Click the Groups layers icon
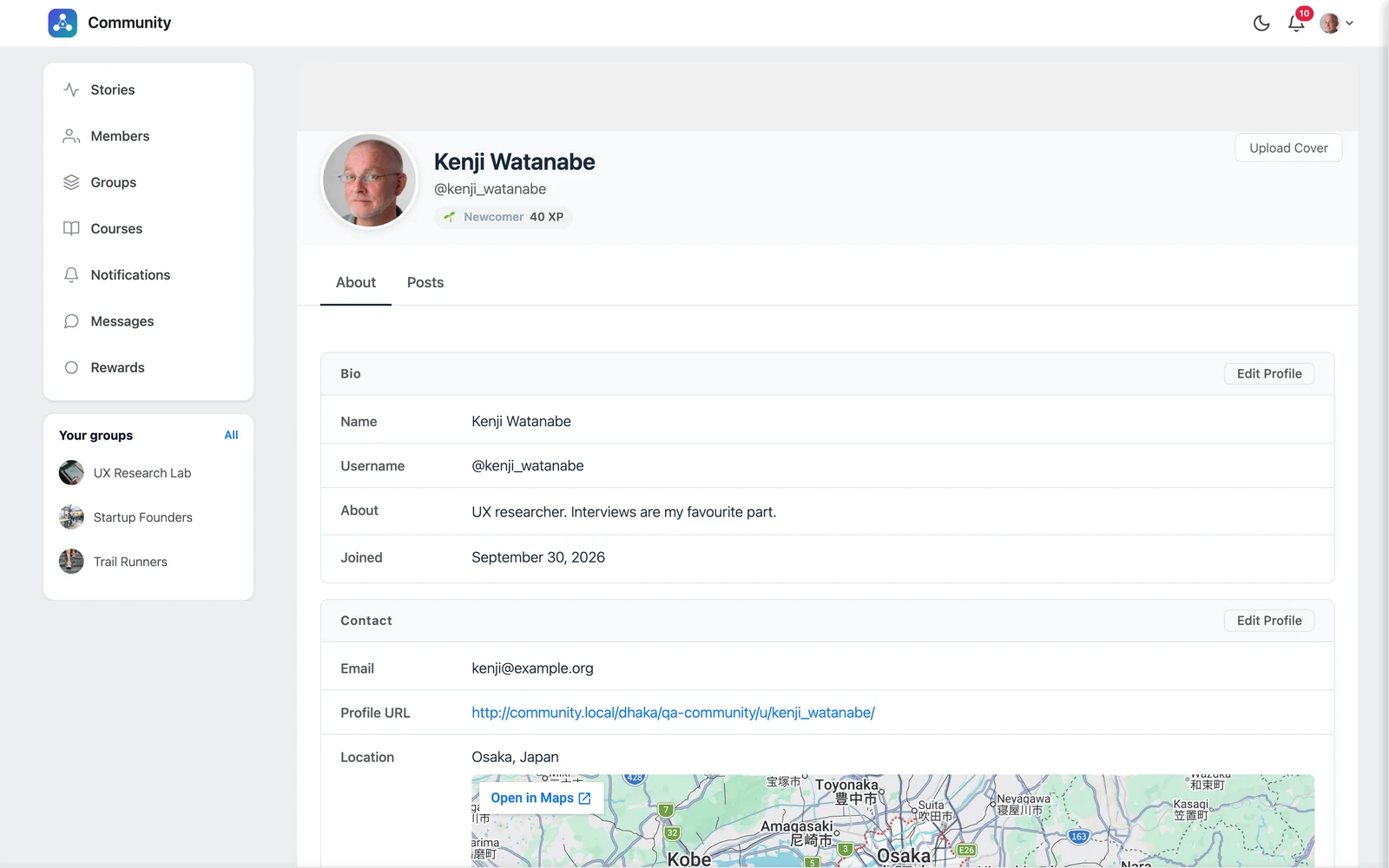Image resolution: width=1389 pixels, height=868 pixels. [71, 182]
